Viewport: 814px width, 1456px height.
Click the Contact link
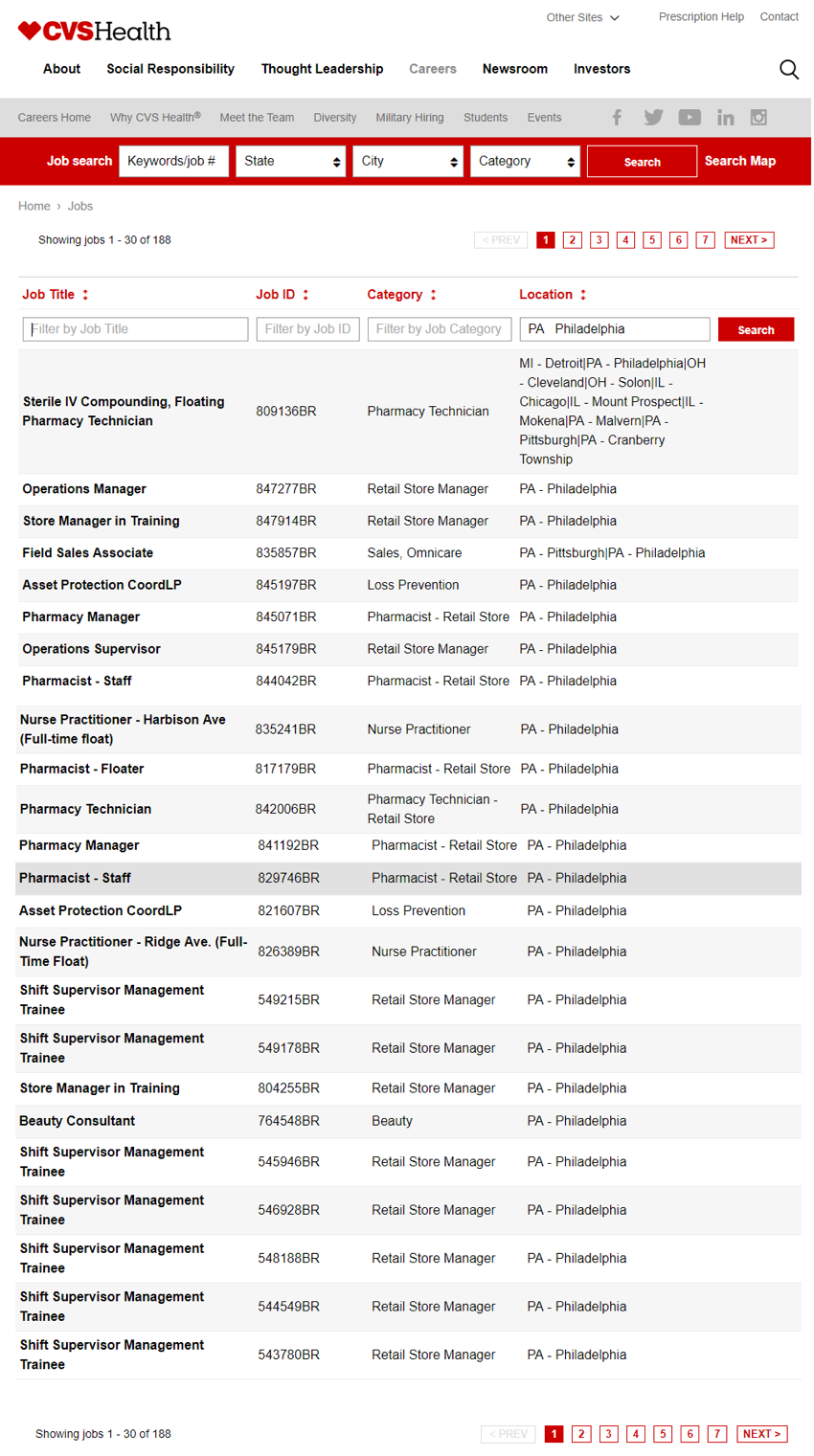pos(779,17)
